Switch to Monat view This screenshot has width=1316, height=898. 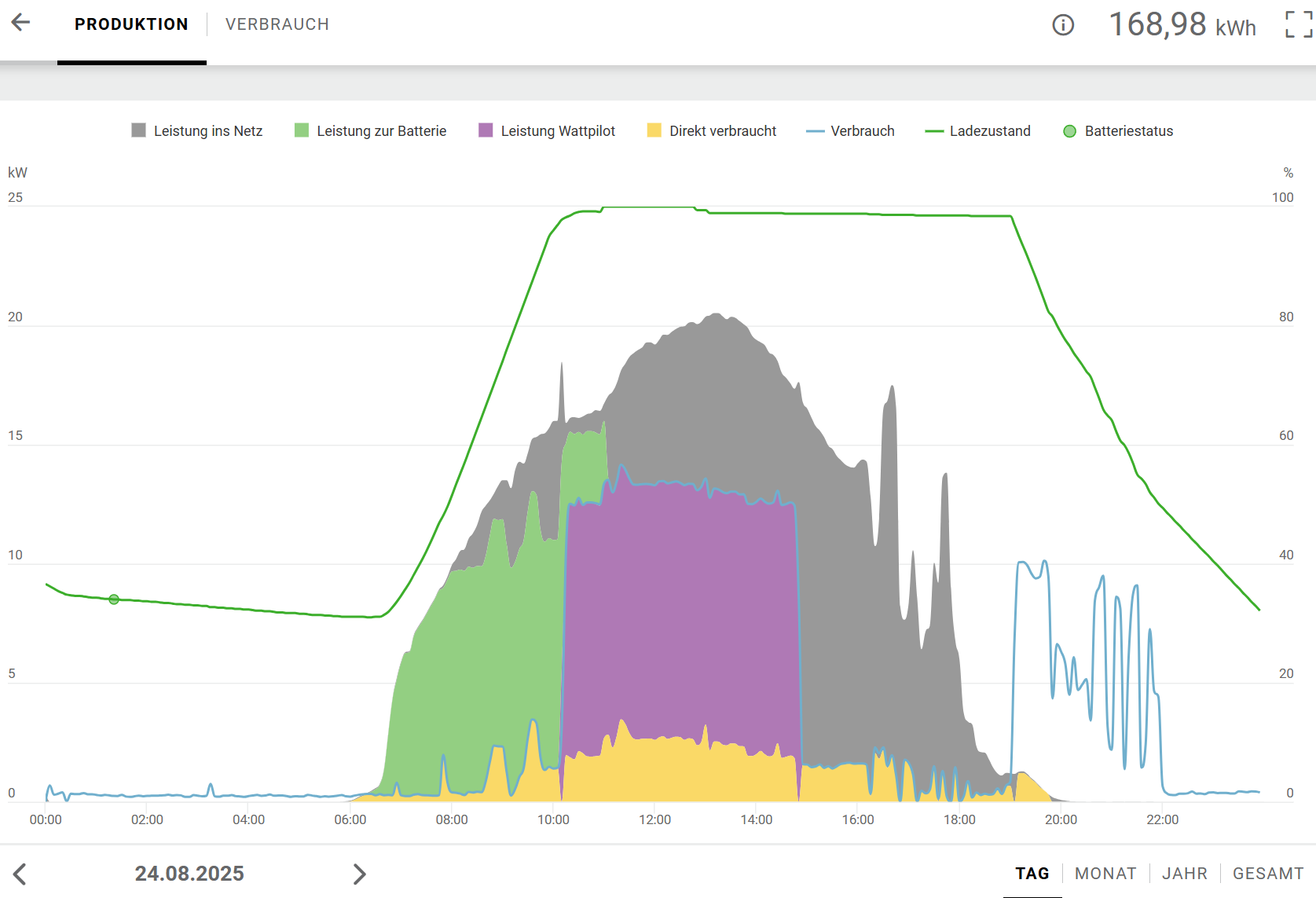[x=1105, y=874]
